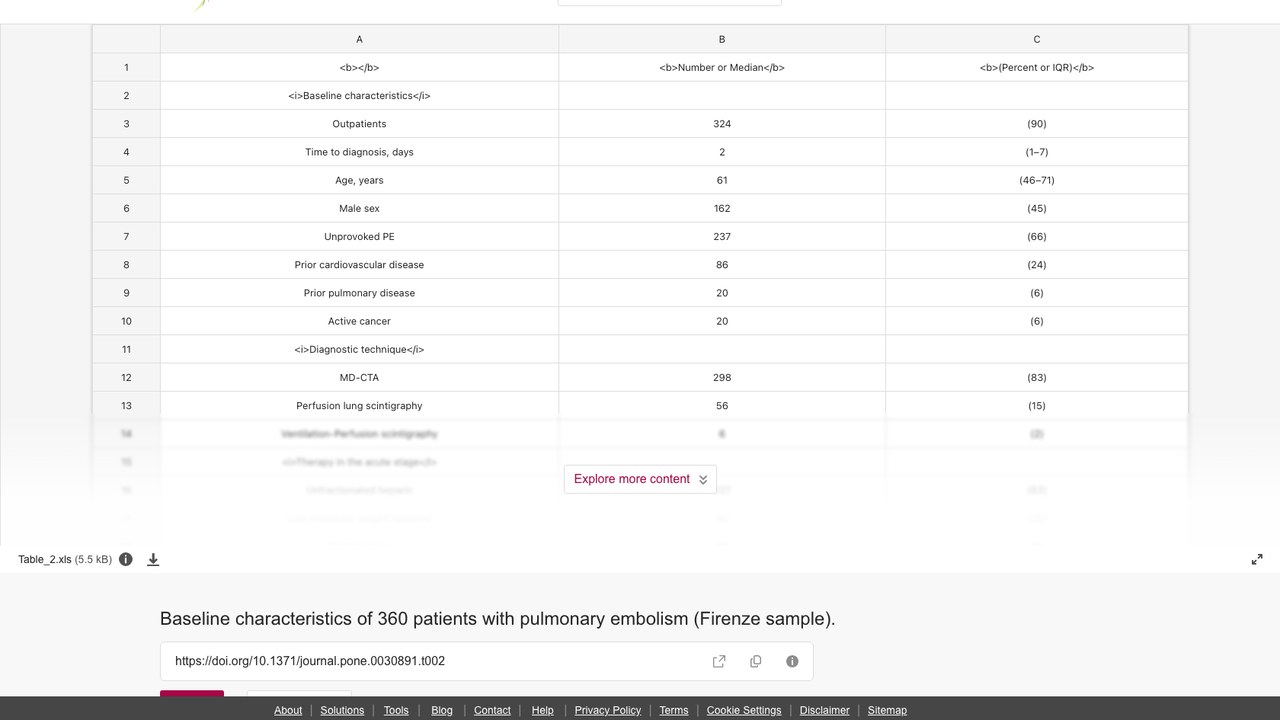Open the About footer link
The image size is (1280, 720).
pyautogui.click(x=288, y=710)
